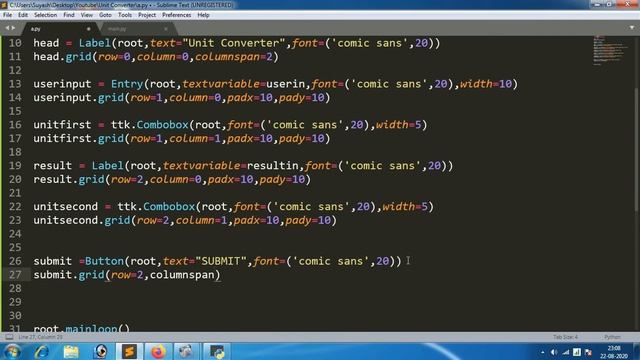The image size is (640, 360).
Task: Launch Internet Explorer from taskbar
Action: 42,352
